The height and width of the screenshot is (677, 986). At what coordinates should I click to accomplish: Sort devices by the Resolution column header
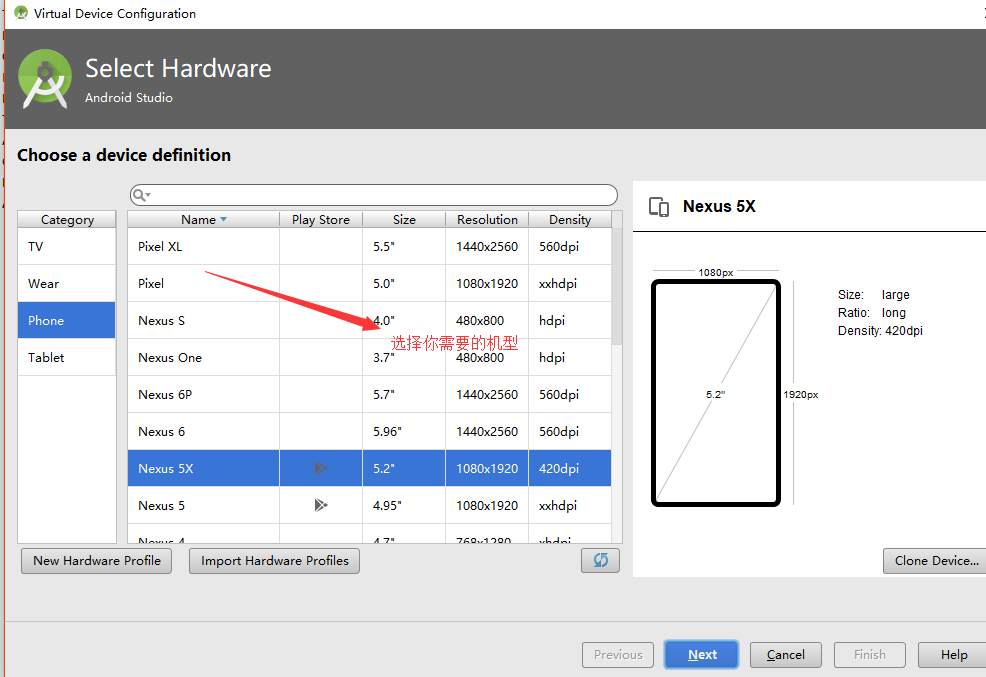pyautogui.click(x=487, y=219)
